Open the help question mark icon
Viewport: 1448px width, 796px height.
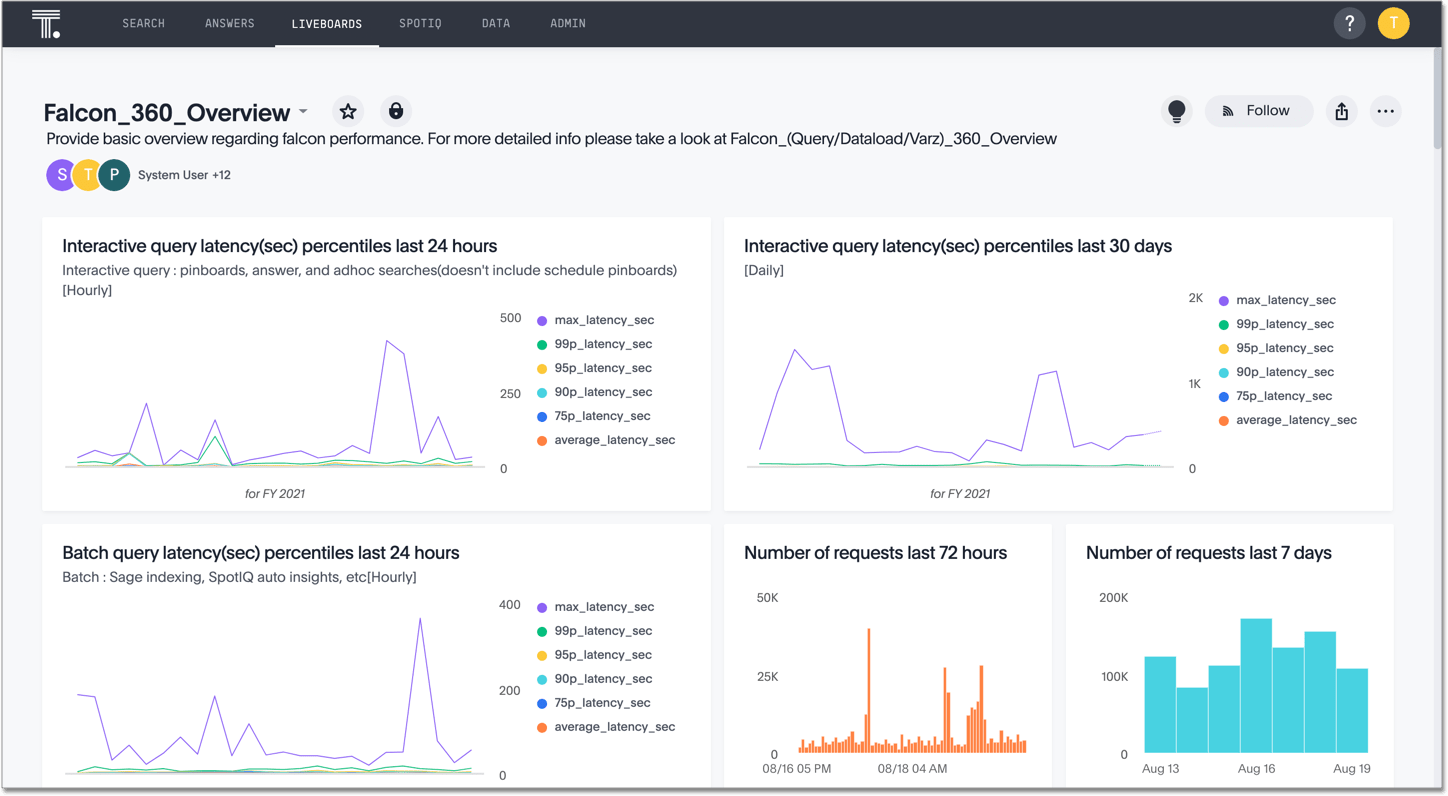[1349, 23]
